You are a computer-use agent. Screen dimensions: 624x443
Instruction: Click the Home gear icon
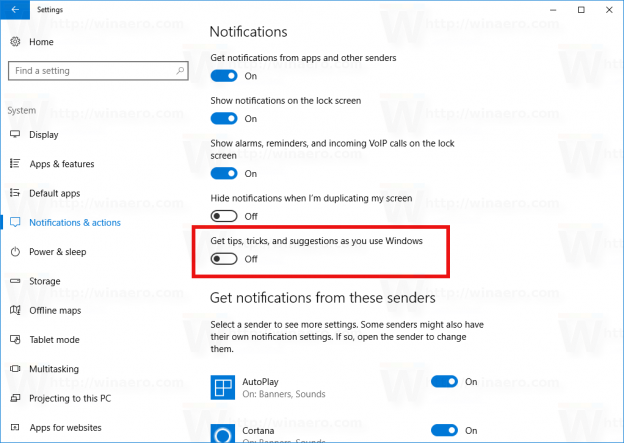click(x=15, y=41)
